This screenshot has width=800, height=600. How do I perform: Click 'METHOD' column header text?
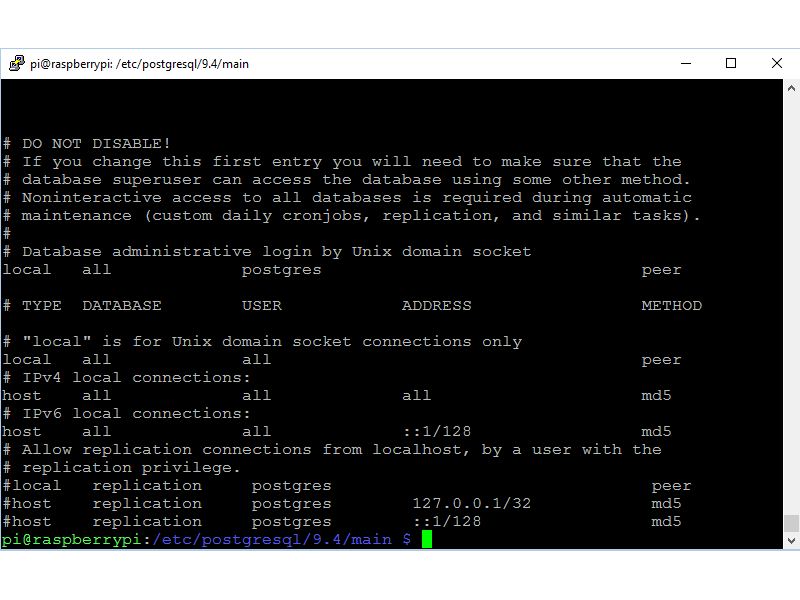(x=671, y=306)
